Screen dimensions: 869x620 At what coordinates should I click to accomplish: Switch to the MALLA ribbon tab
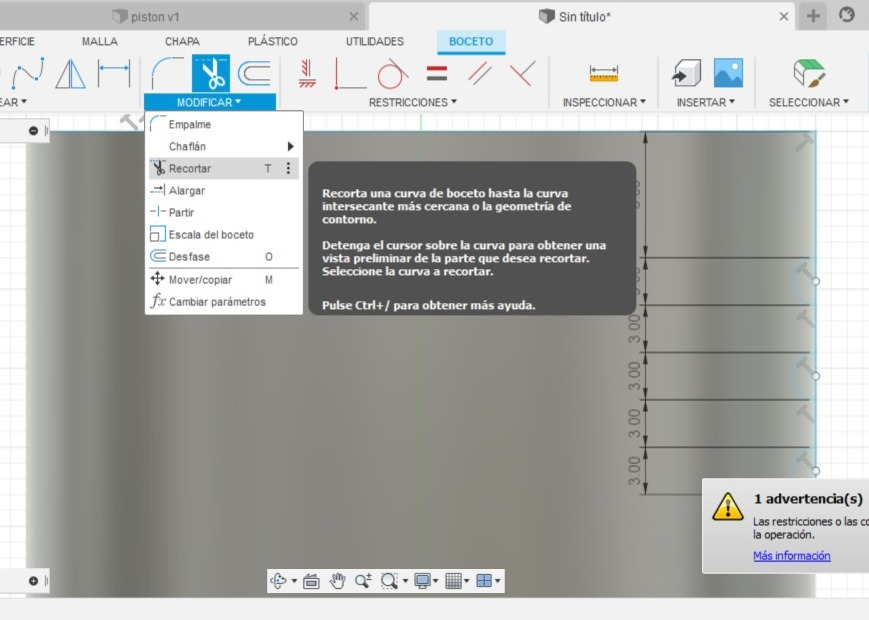(x=100, y=42)
